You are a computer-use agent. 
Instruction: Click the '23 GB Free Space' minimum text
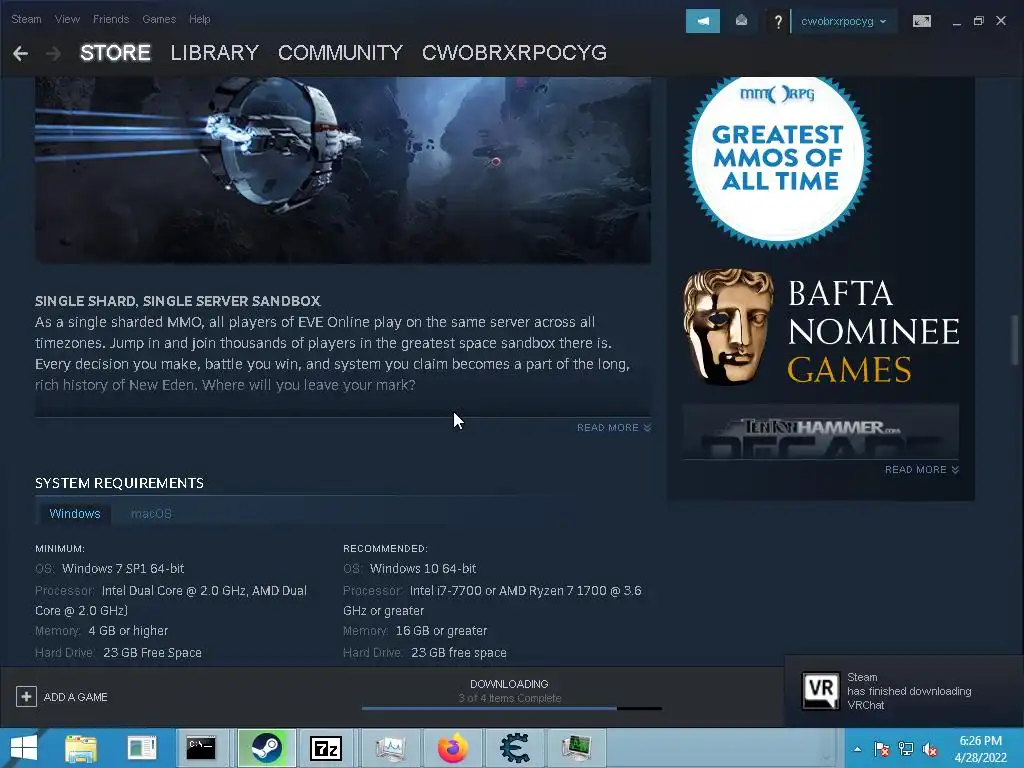tap(152, 652)
